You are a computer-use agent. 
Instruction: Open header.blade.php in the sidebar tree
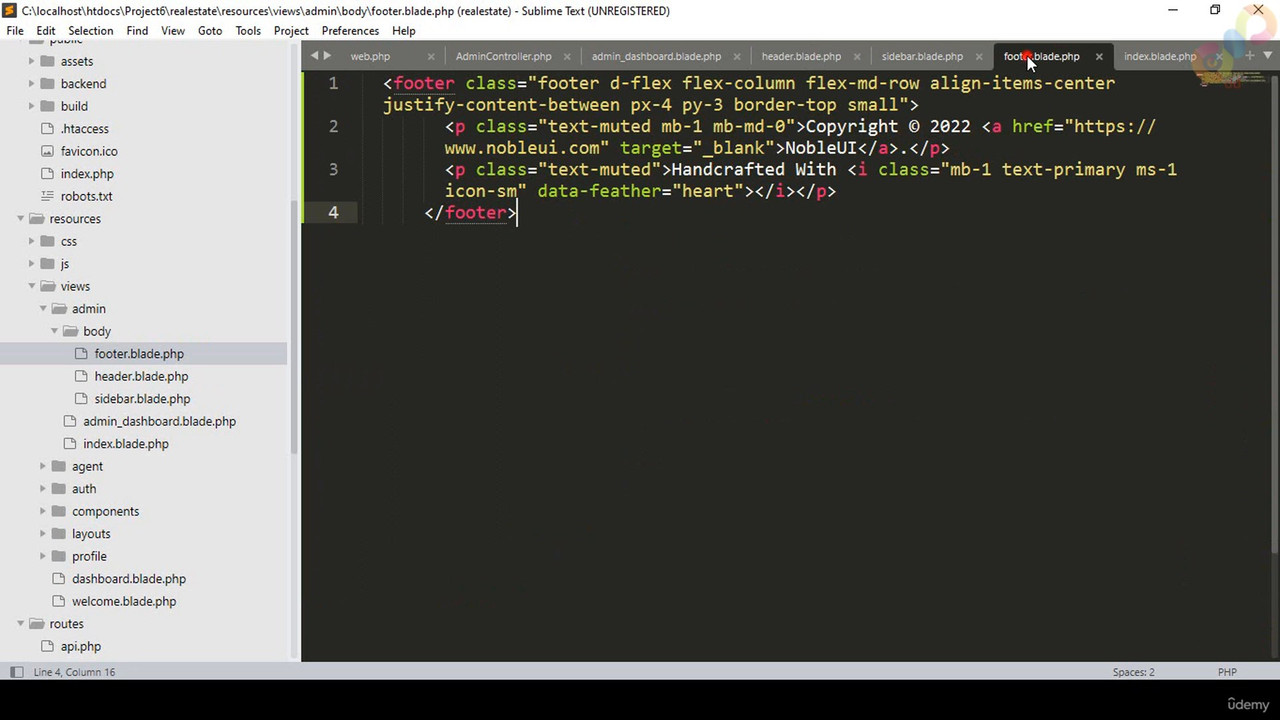pyautogui.click(x=141, y=376)
